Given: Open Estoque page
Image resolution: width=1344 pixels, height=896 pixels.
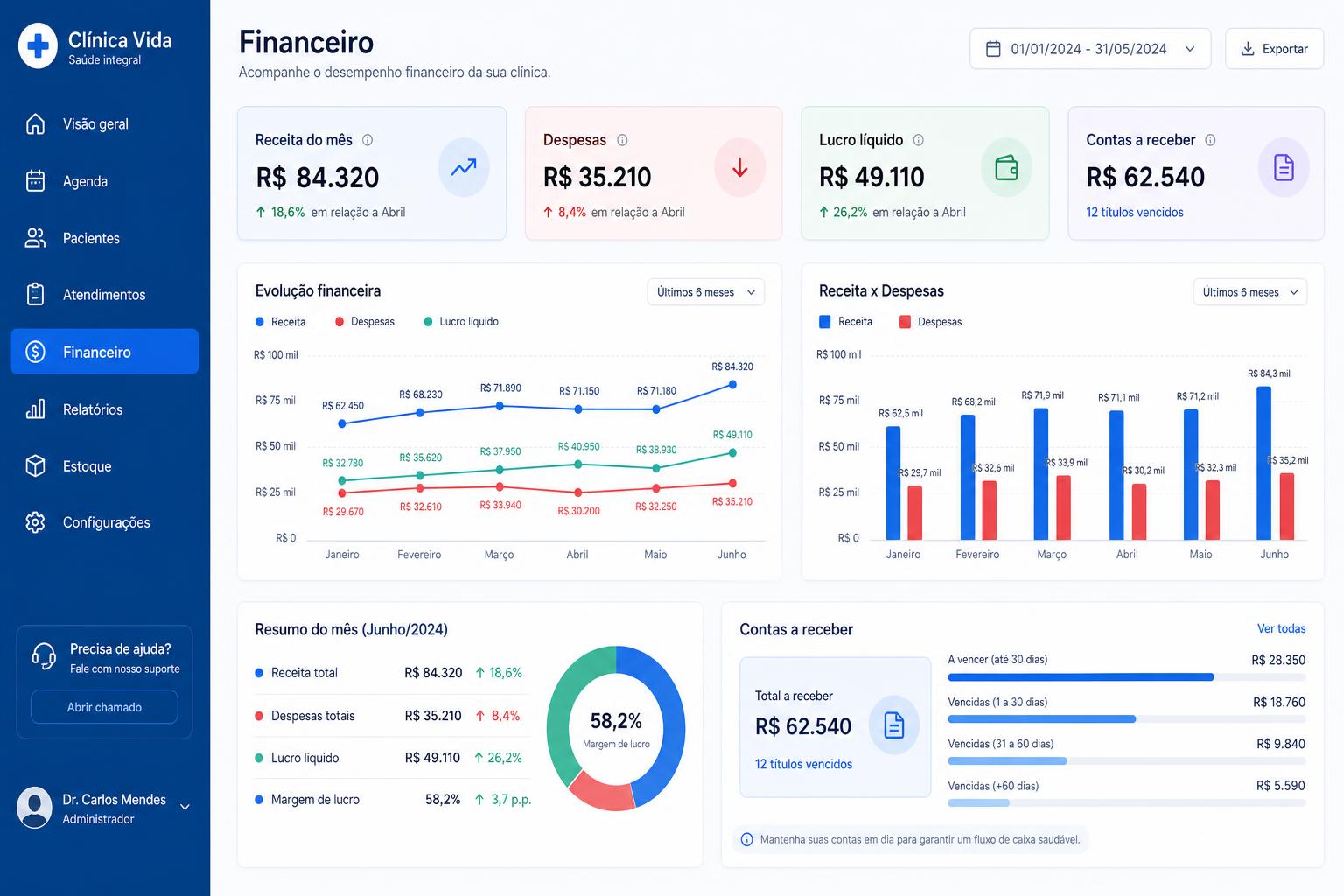Looking at the screenshot, I should [x=104, y=466].
